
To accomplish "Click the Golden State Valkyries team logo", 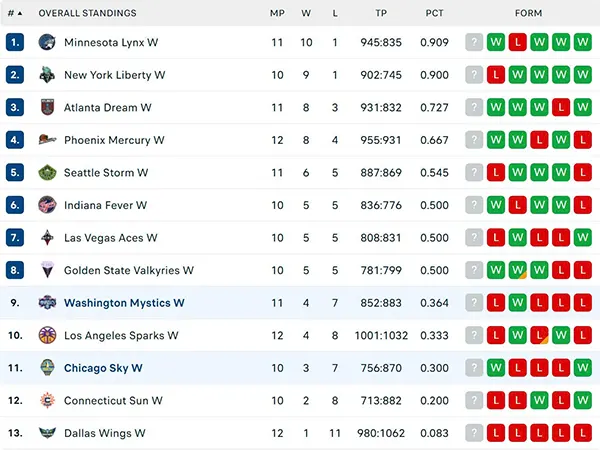I will [47, 270].
